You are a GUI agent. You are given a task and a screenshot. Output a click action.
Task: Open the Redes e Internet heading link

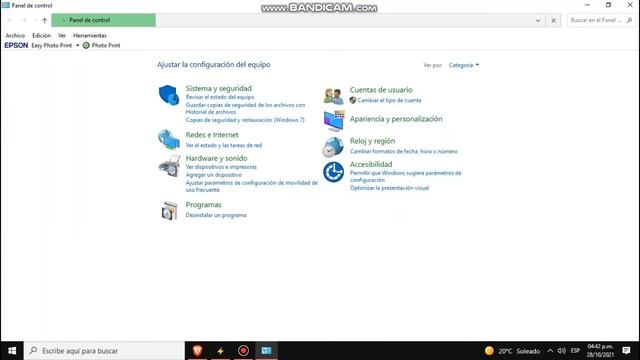[212, 135]
